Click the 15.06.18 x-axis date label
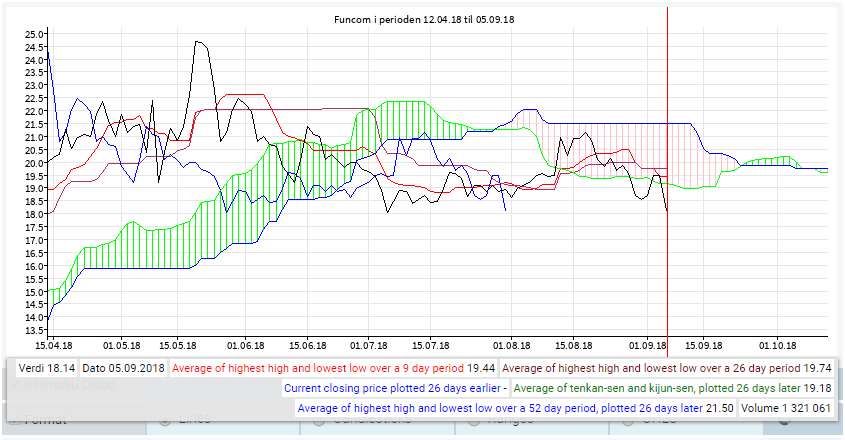Viewport: 845px width, 440px height. click(308, 346)
